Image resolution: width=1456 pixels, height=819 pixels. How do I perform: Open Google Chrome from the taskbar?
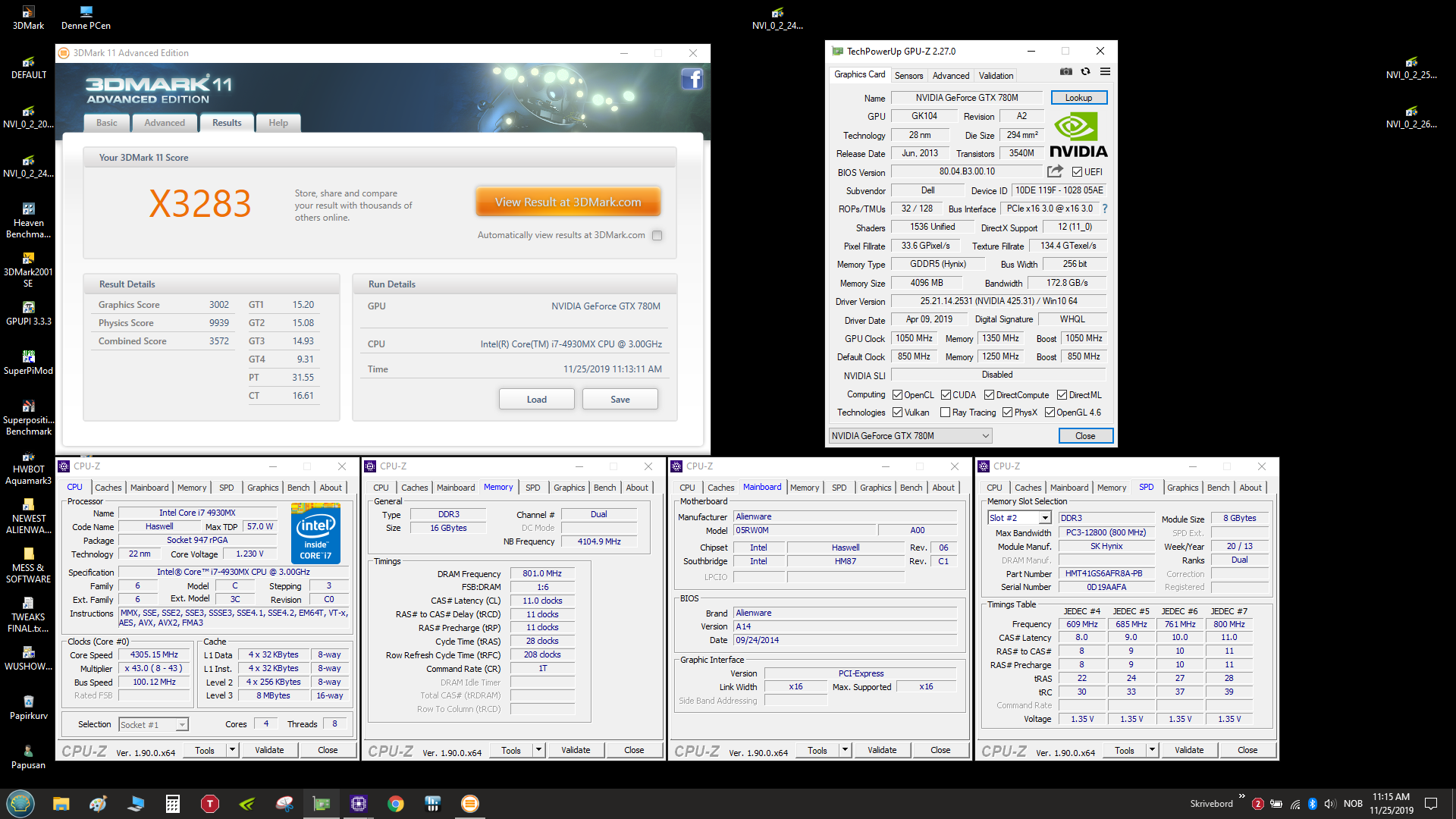pyautogui.click(x=395, y=804)
